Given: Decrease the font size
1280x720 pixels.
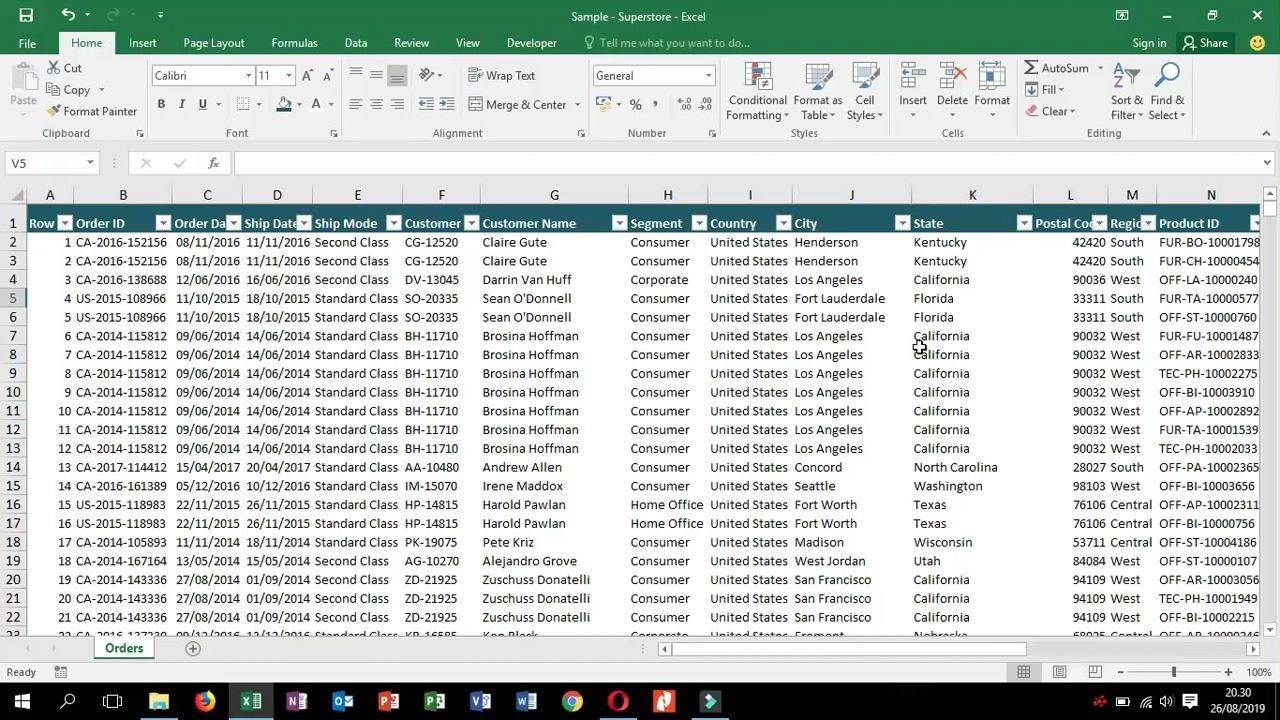Looking at the screenshot, I should click(x=327, y=76).
